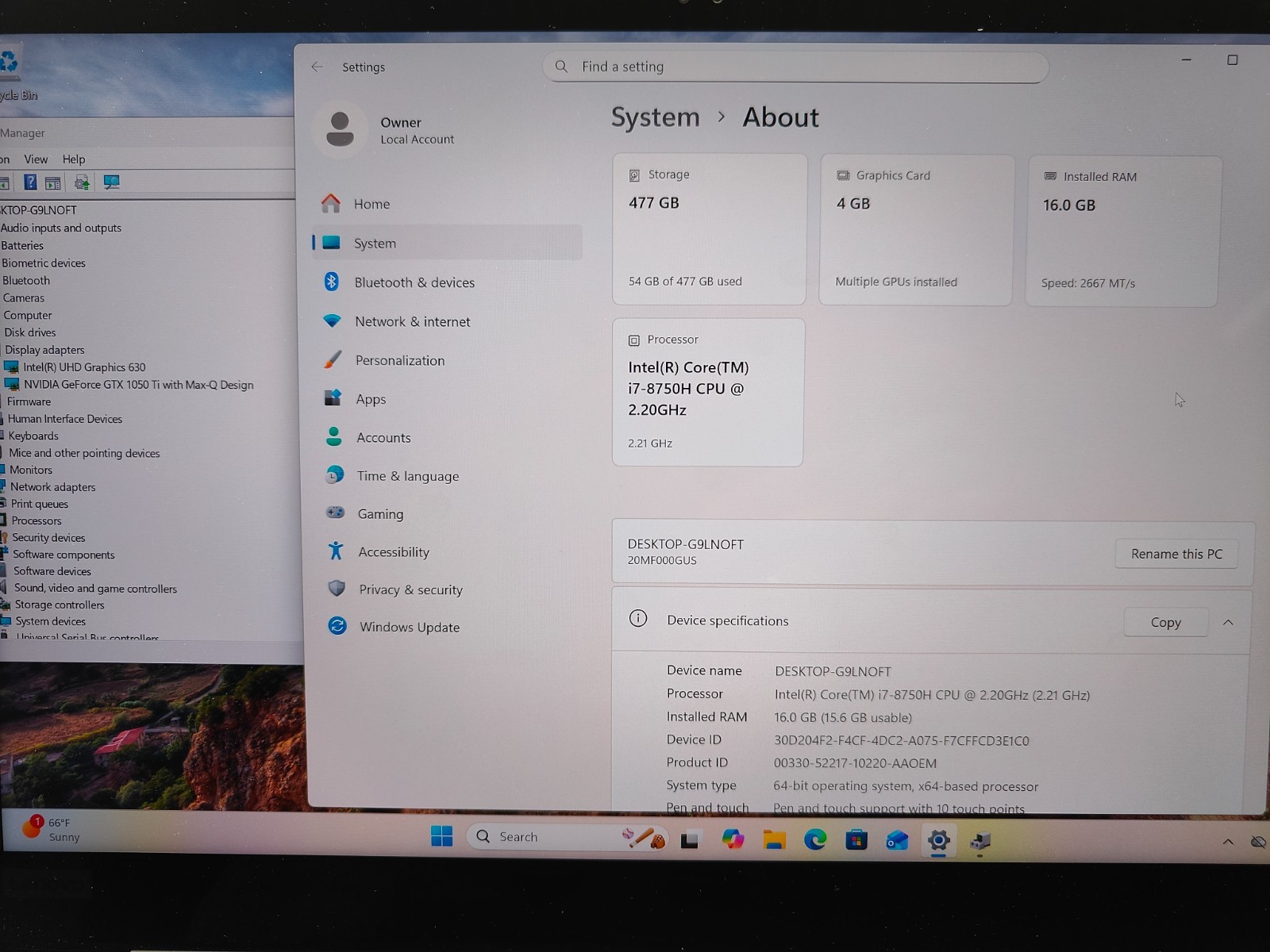Open the Installed RAM 16.0 GB card
This screenshot has height=952, width=1270.
[1122, 231]
